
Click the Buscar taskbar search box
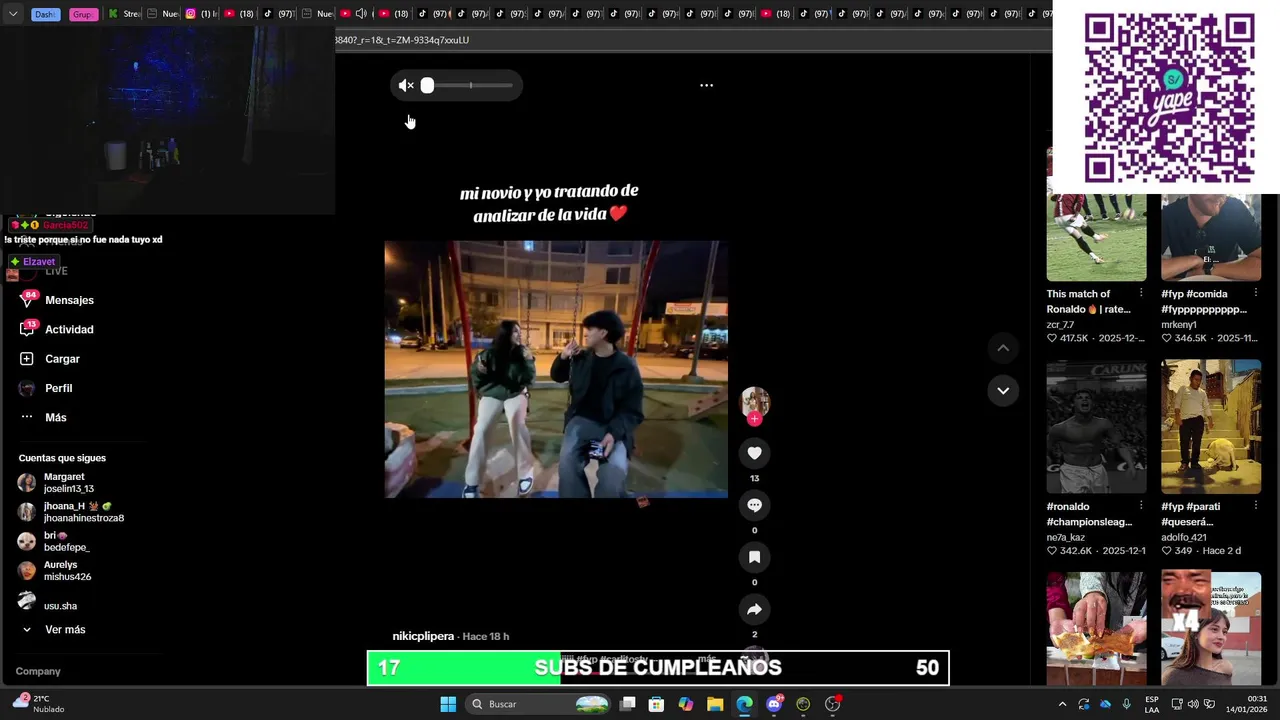539,704
